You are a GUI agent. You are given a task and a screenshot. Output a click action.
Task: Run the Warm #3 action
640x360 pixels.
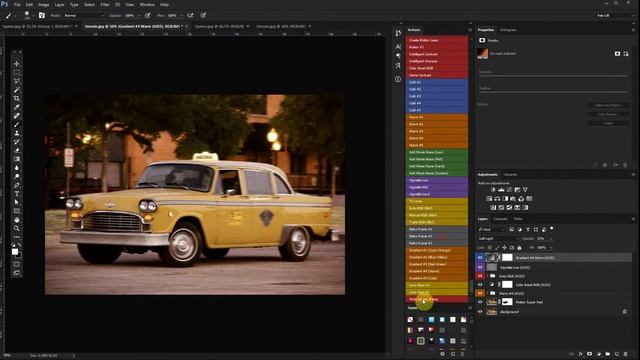(x=437, y=131)
